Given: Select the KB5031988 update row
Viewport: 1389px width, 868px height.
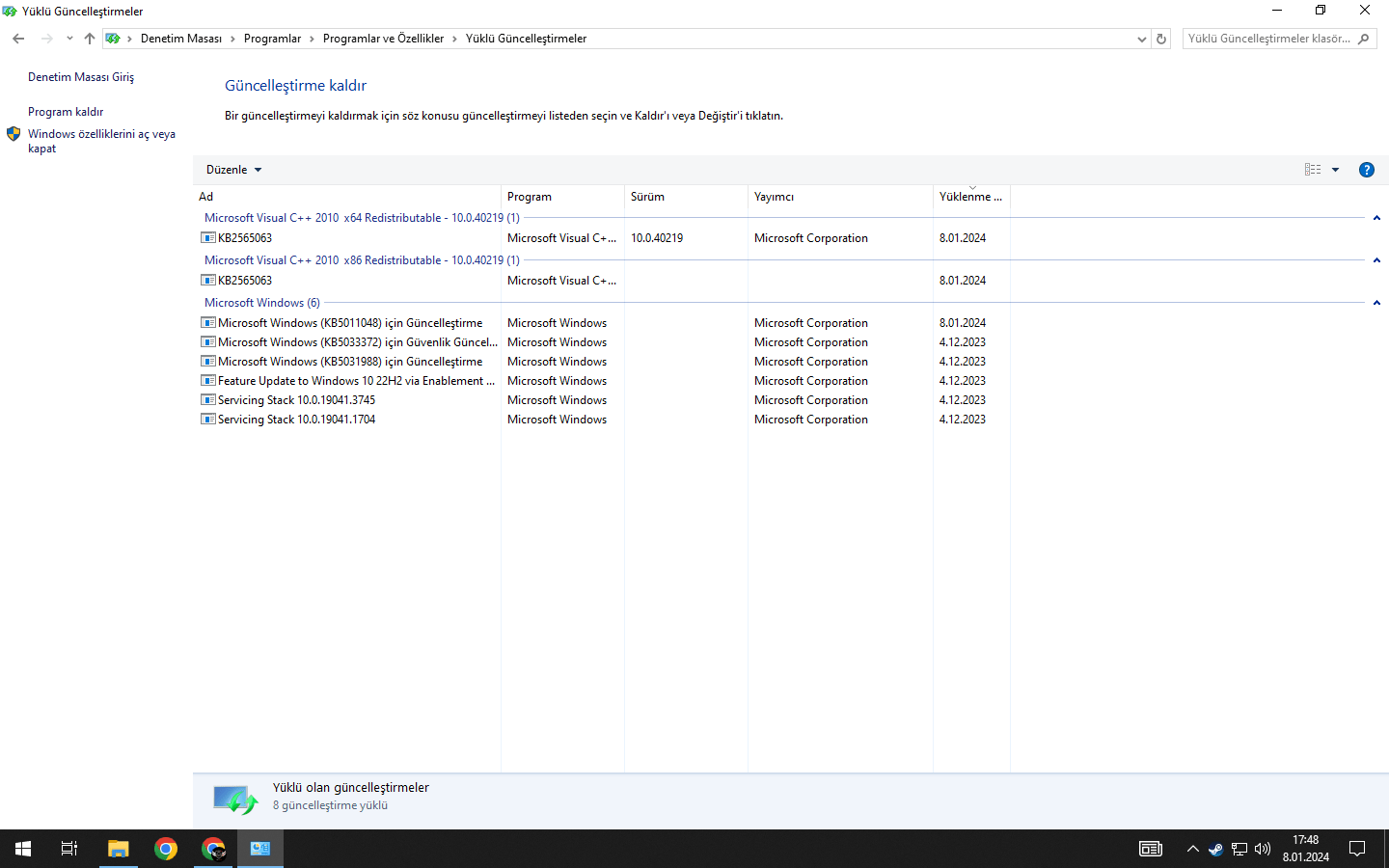Looking at the screenshot, I should [x=604, y=362].
